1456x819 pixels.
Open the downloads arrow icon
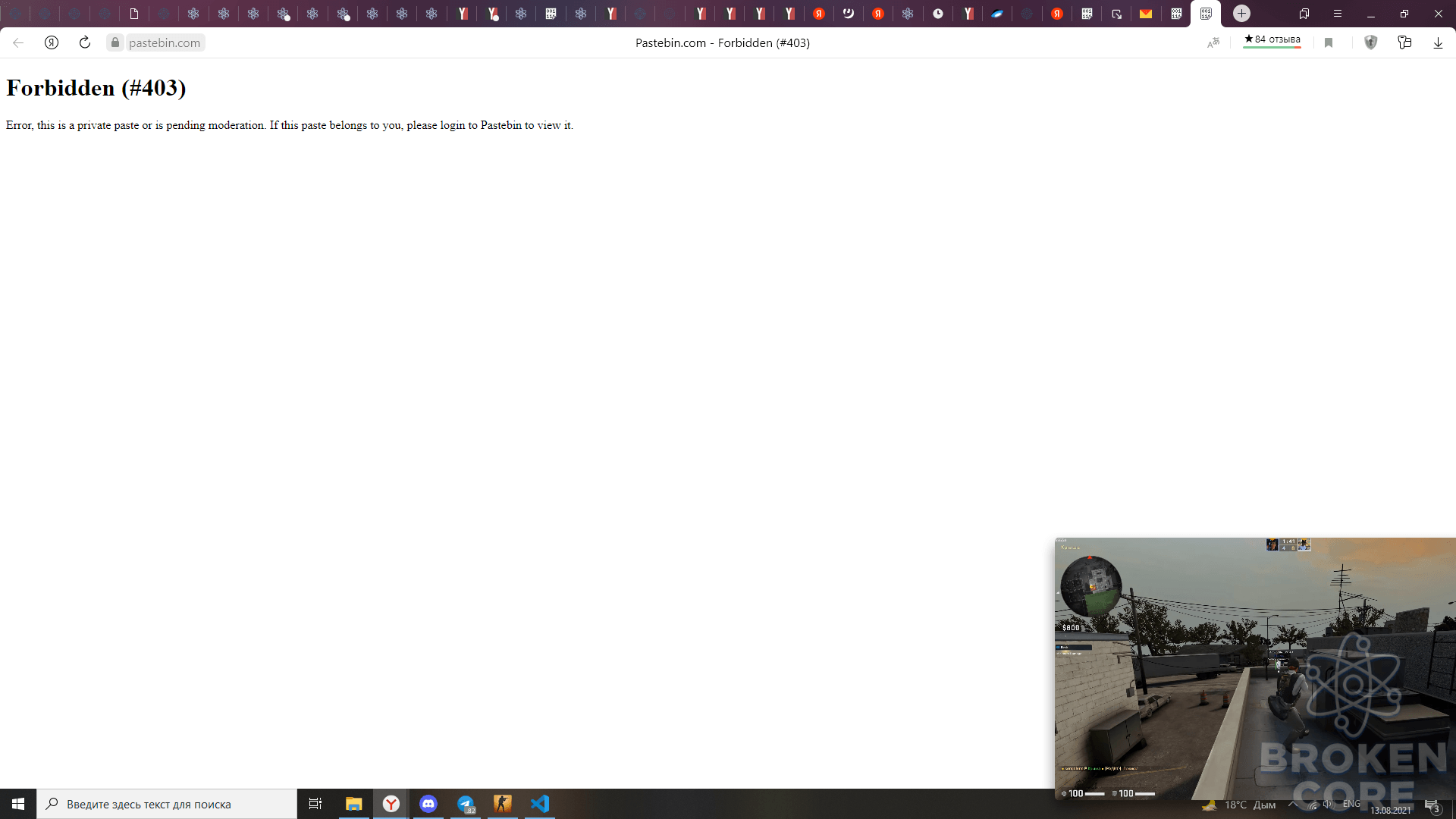[1438, 43]
